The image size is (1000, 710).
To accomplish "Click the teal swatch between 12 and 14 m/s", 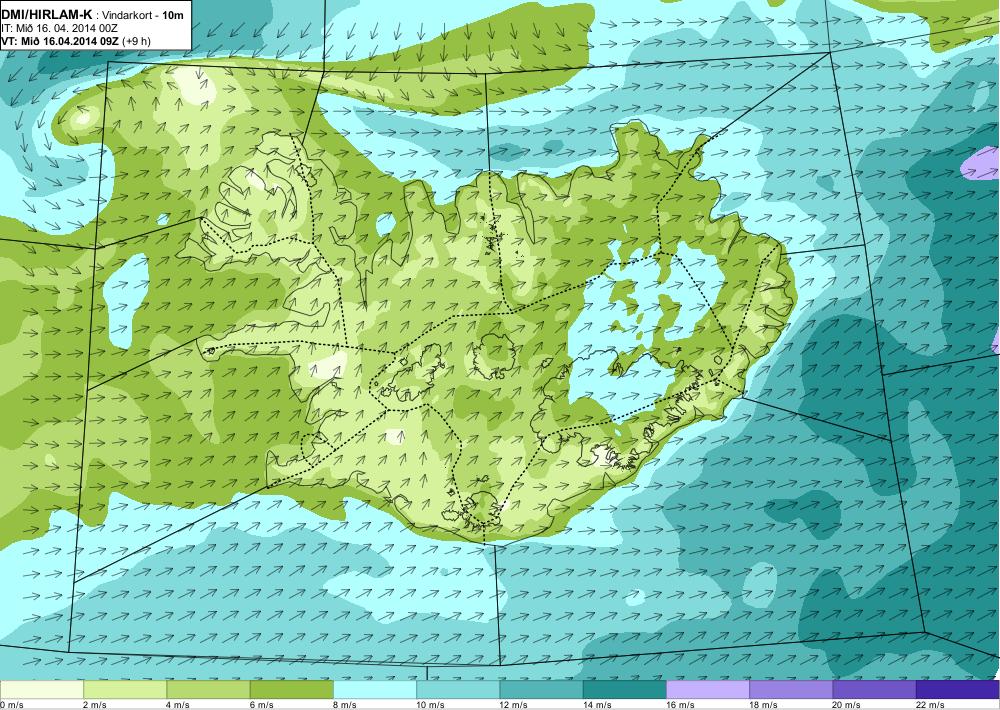I will pyautogui.click(x=541, y=690).
